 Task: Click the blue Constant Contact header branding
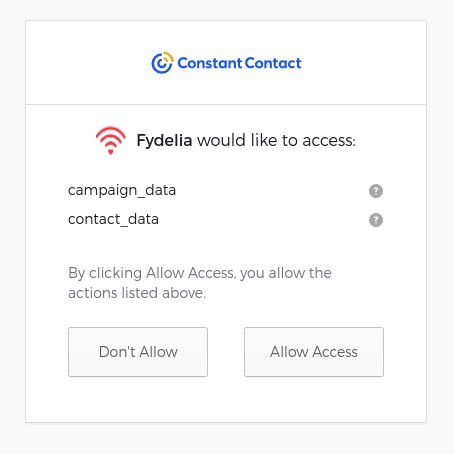tap(226, 63)
